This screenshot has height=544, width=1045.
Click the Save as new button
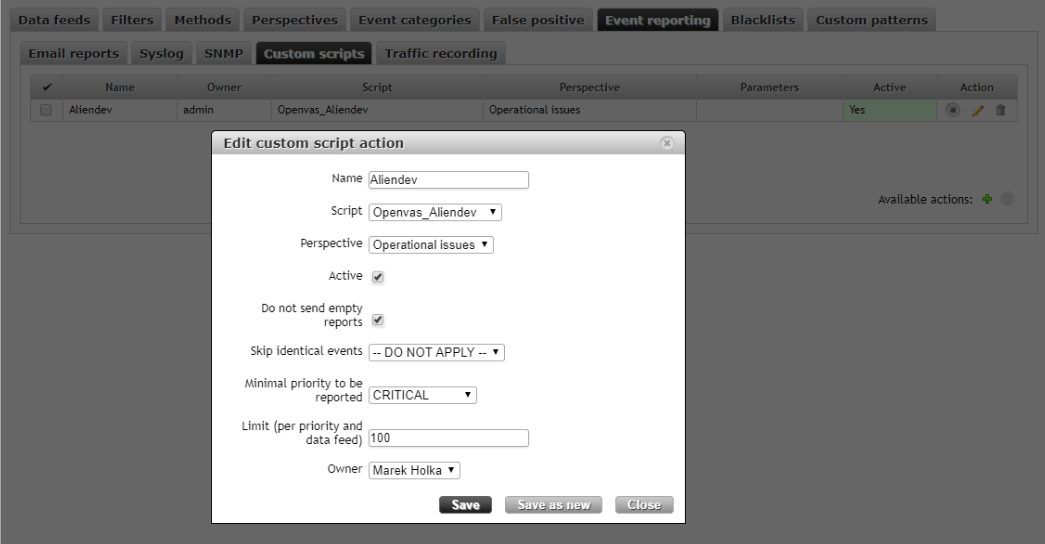click(x=554, y=505)
